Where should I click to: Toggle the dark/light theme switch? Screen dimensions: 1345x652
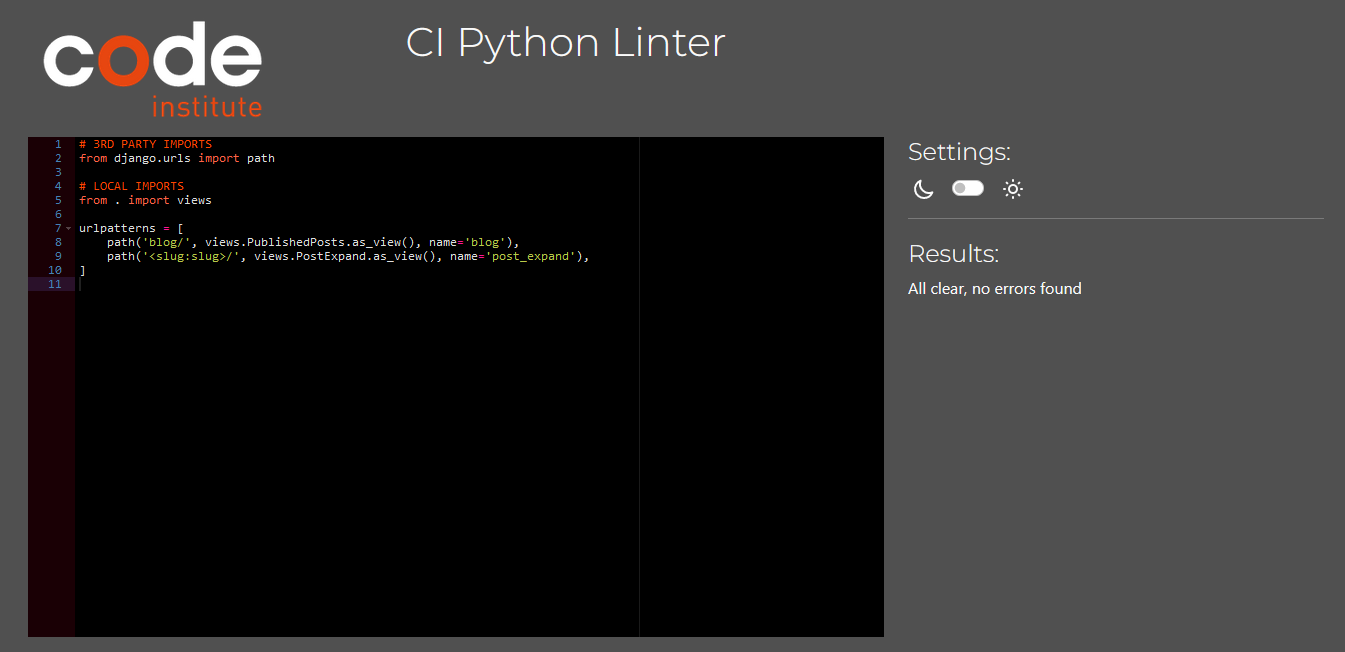pyautogui.click(x=968, y=188)
